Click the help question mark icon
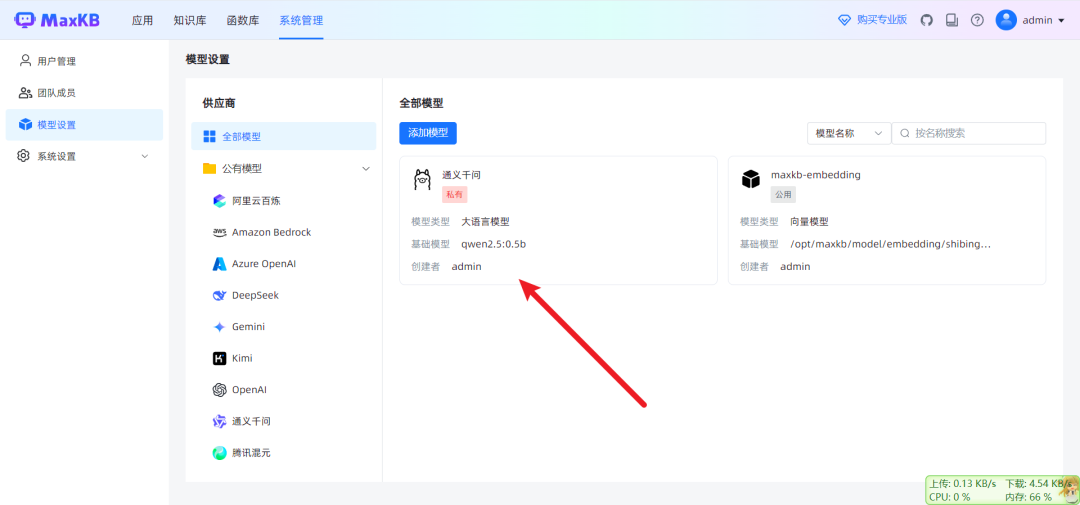Viewport: 1080px width, 505px height. [x=977, y=20]
